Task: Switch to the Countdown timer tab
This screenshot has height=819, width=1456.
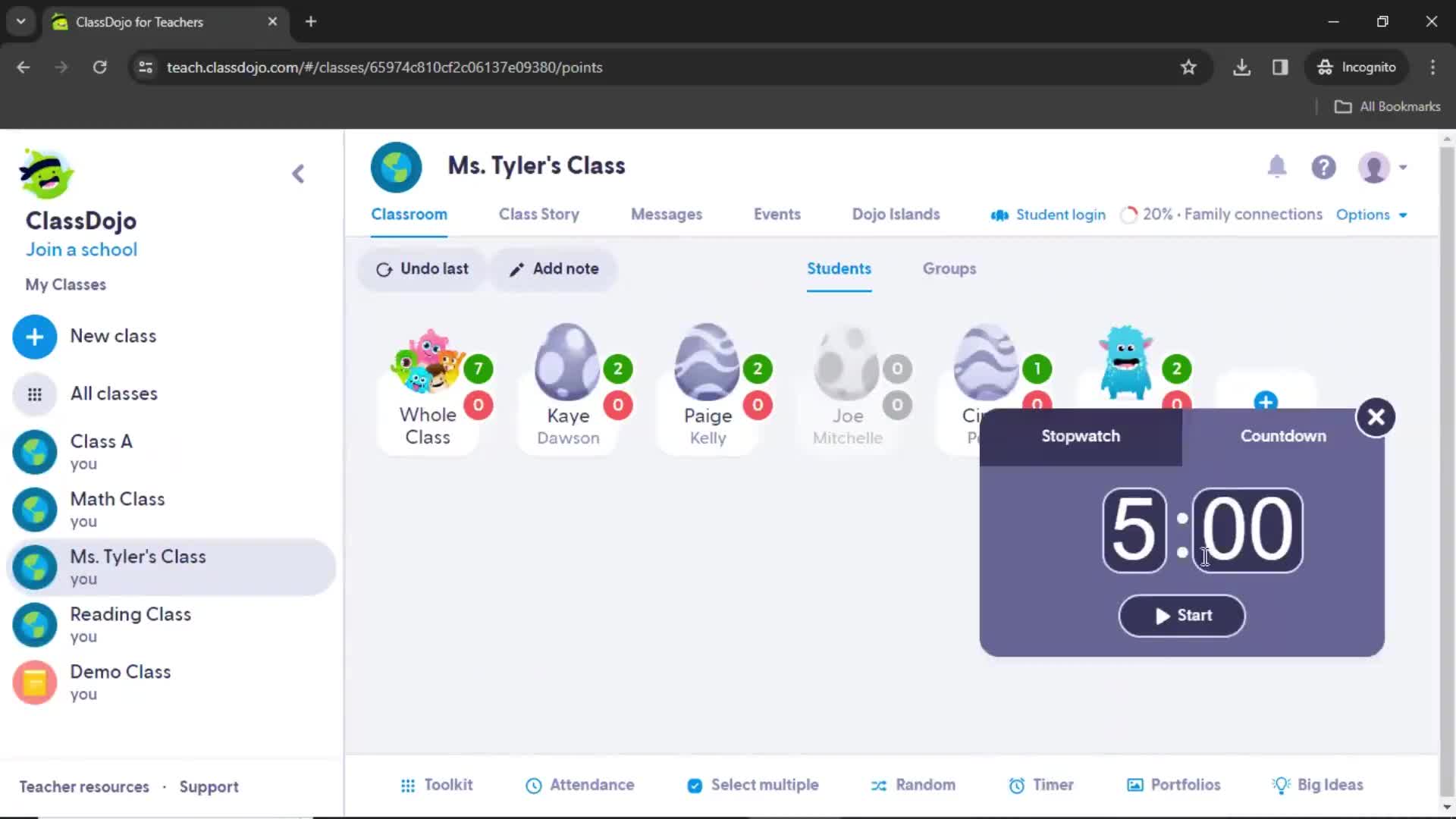Action: pyautogui.click(x=1283, y=435)
